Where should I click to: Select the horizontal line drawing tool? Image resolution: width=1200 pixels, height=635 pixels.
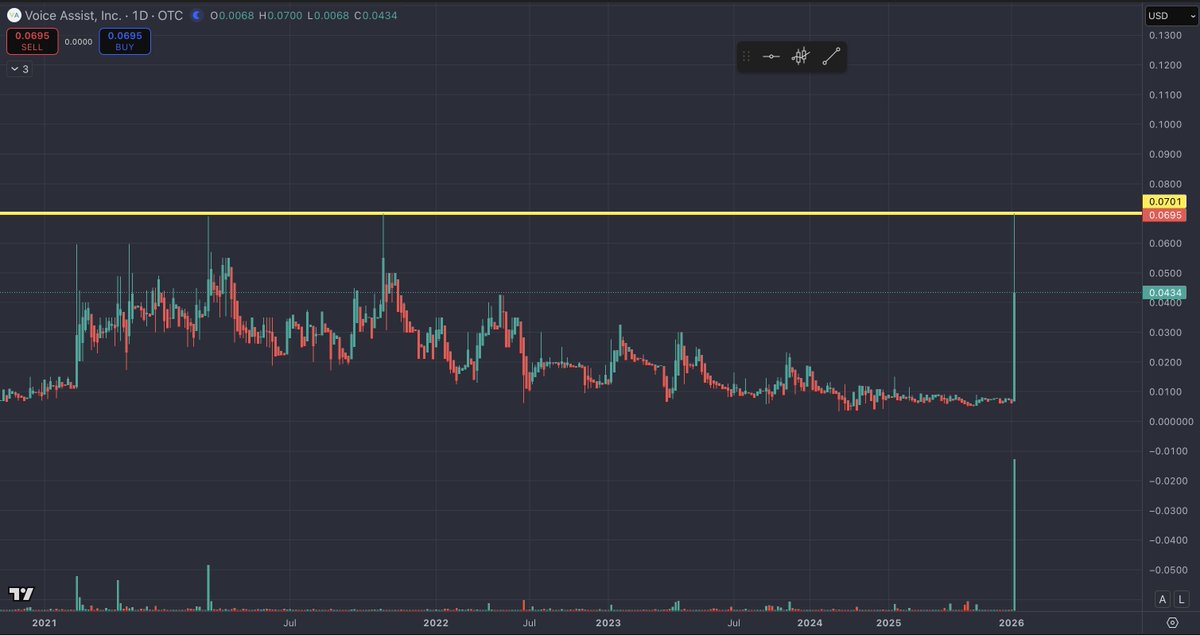pos(771,57)
